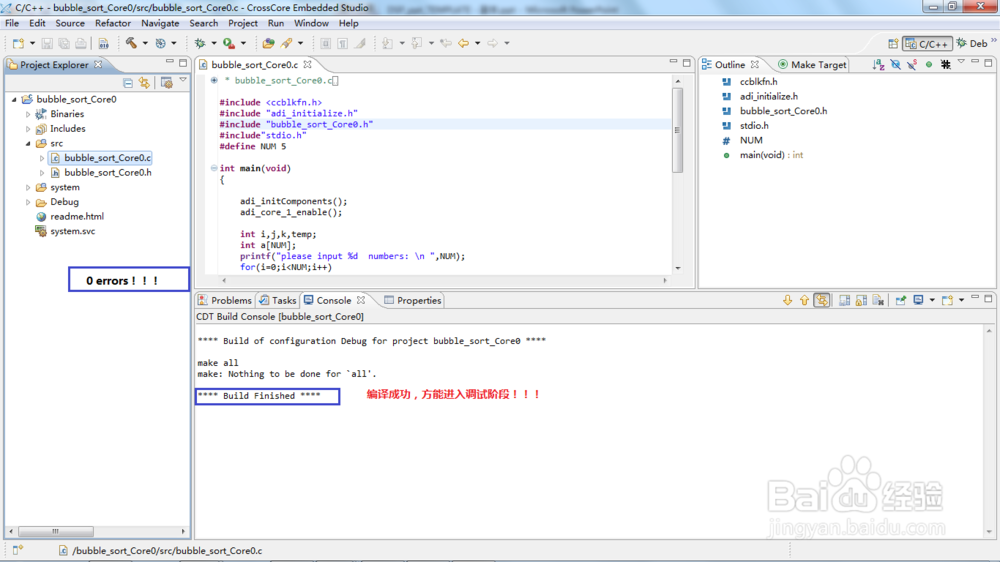Toggle Hide Fields in Outline
This screenshot has height=562, width=1000.
pos(895,64)
